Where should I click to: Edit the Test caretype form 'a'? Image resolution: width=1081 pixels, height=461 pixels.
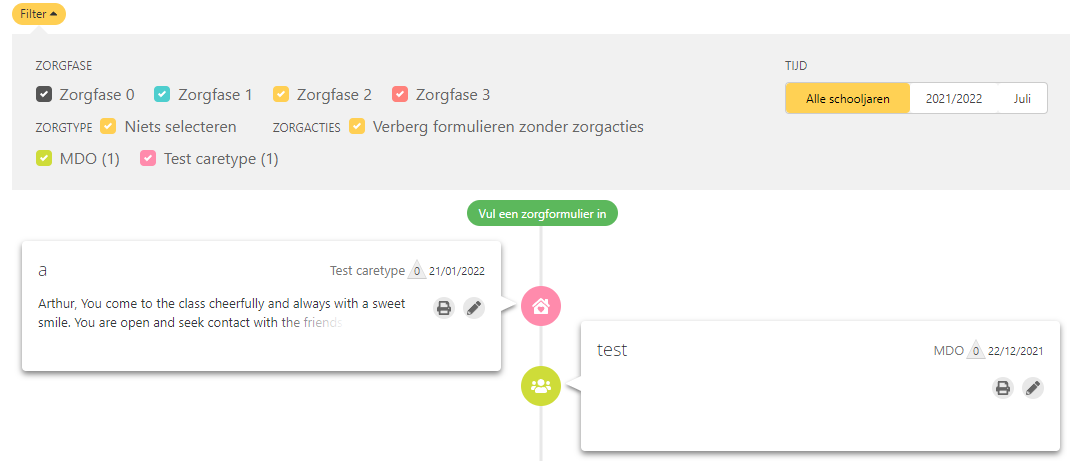pyautogui.click(x=474, y=308)
